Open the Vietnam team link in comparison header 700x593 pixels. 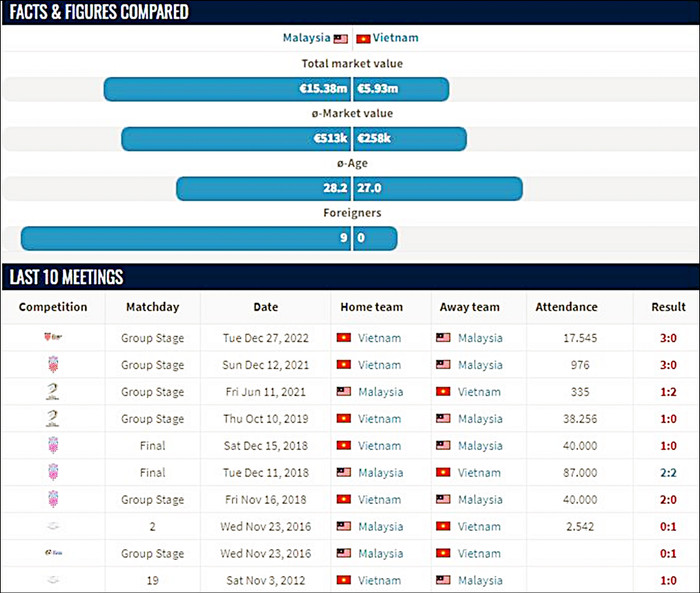(397, 38)
